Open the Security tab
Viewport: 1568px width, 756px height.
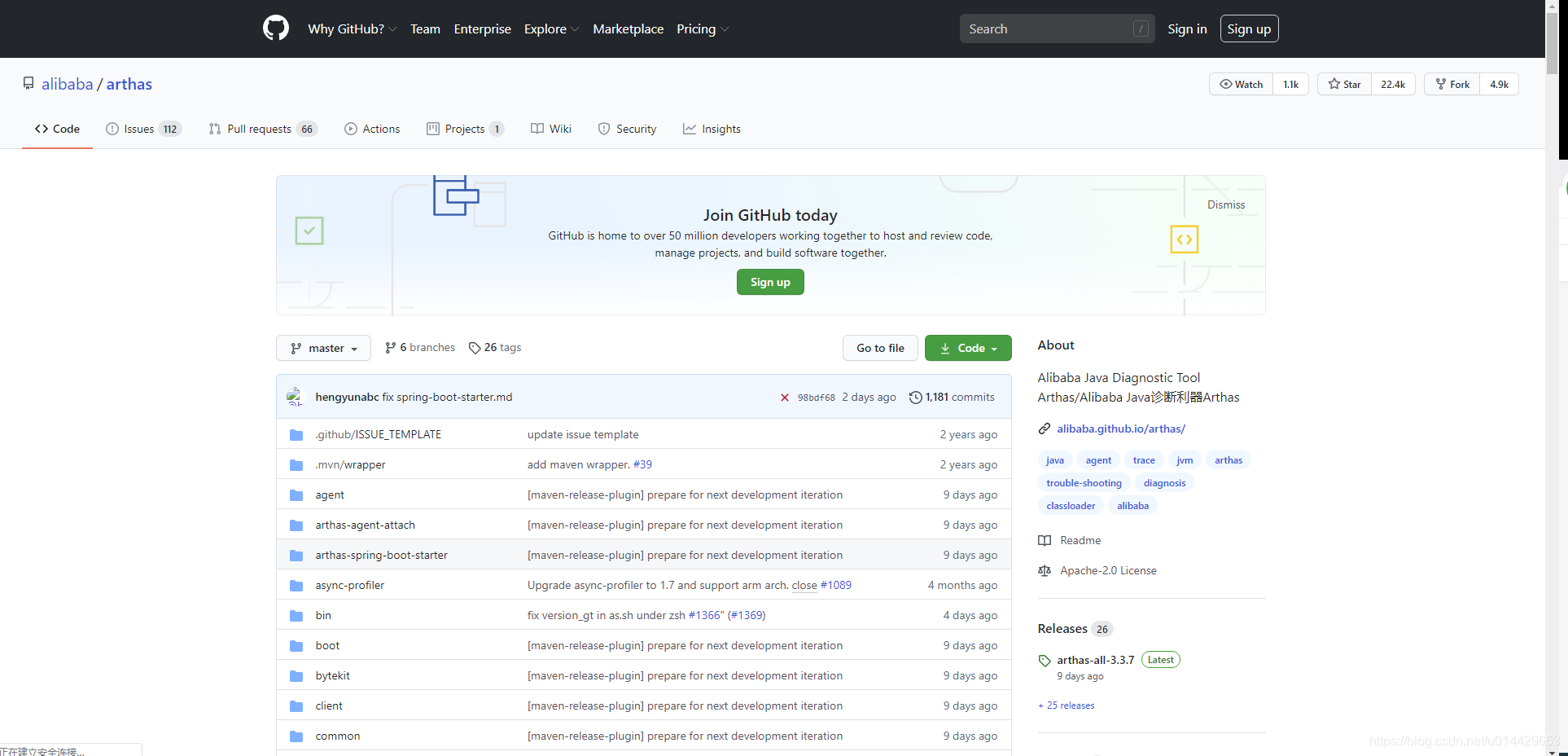tap(627, 129)
